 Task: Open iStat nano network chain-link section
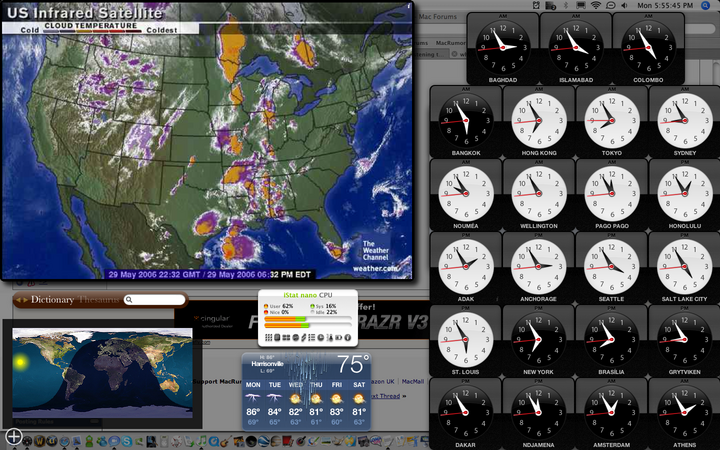(304, 338)
